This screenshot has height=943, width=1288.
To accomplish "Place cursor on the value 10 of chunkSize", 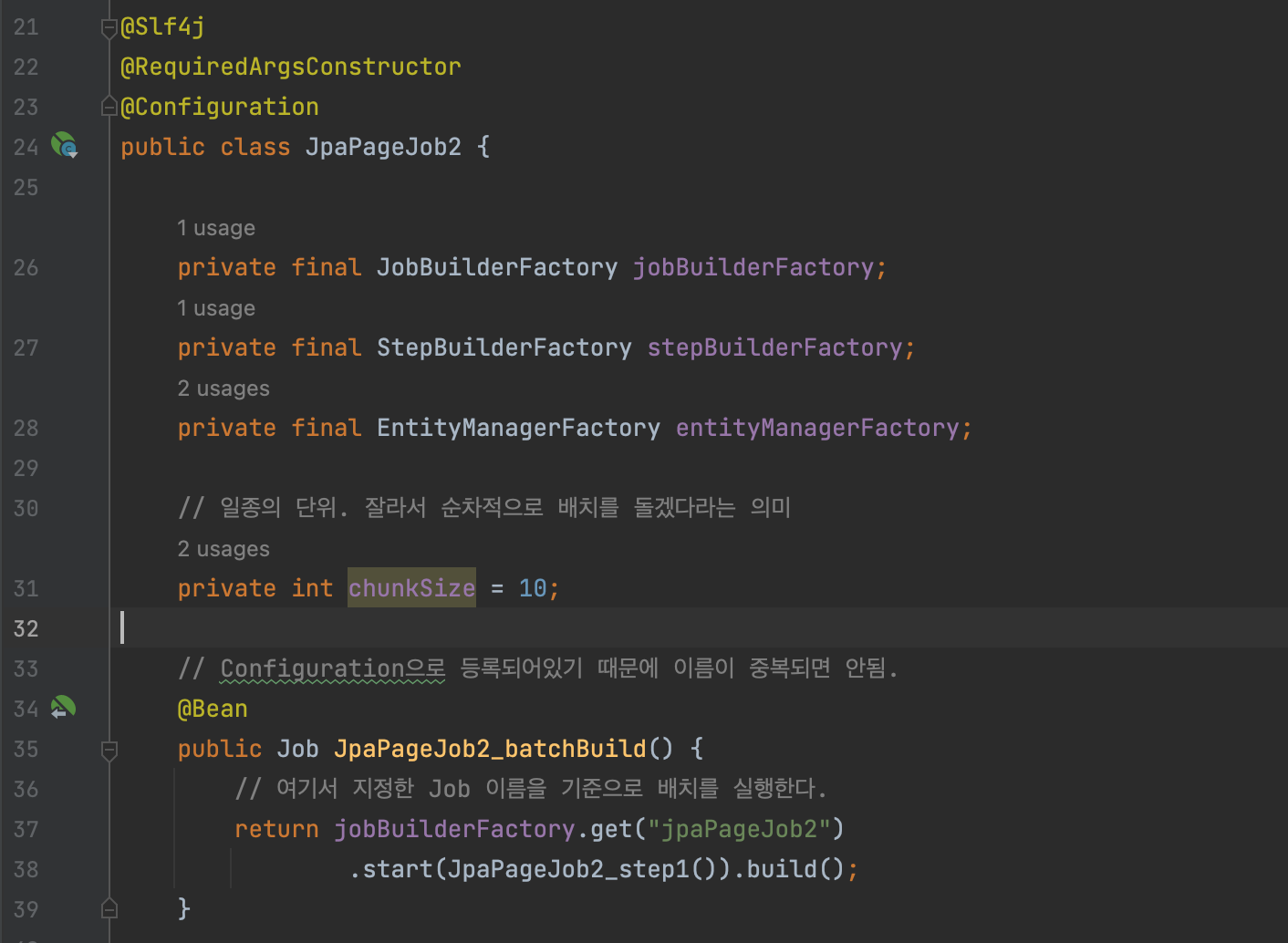I will click(x=534, y=587).
